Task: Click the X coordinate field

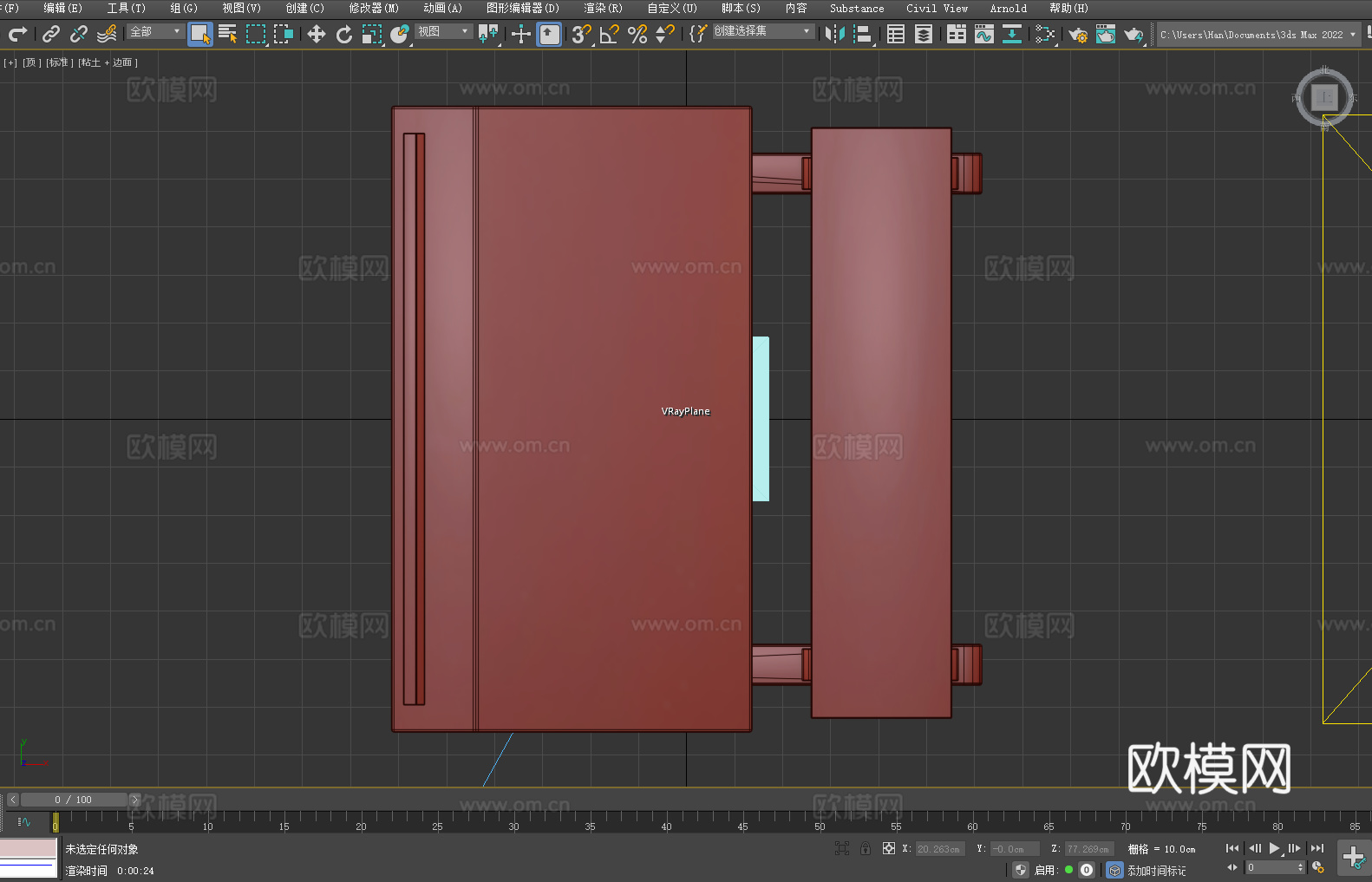Action: point(940,849)
